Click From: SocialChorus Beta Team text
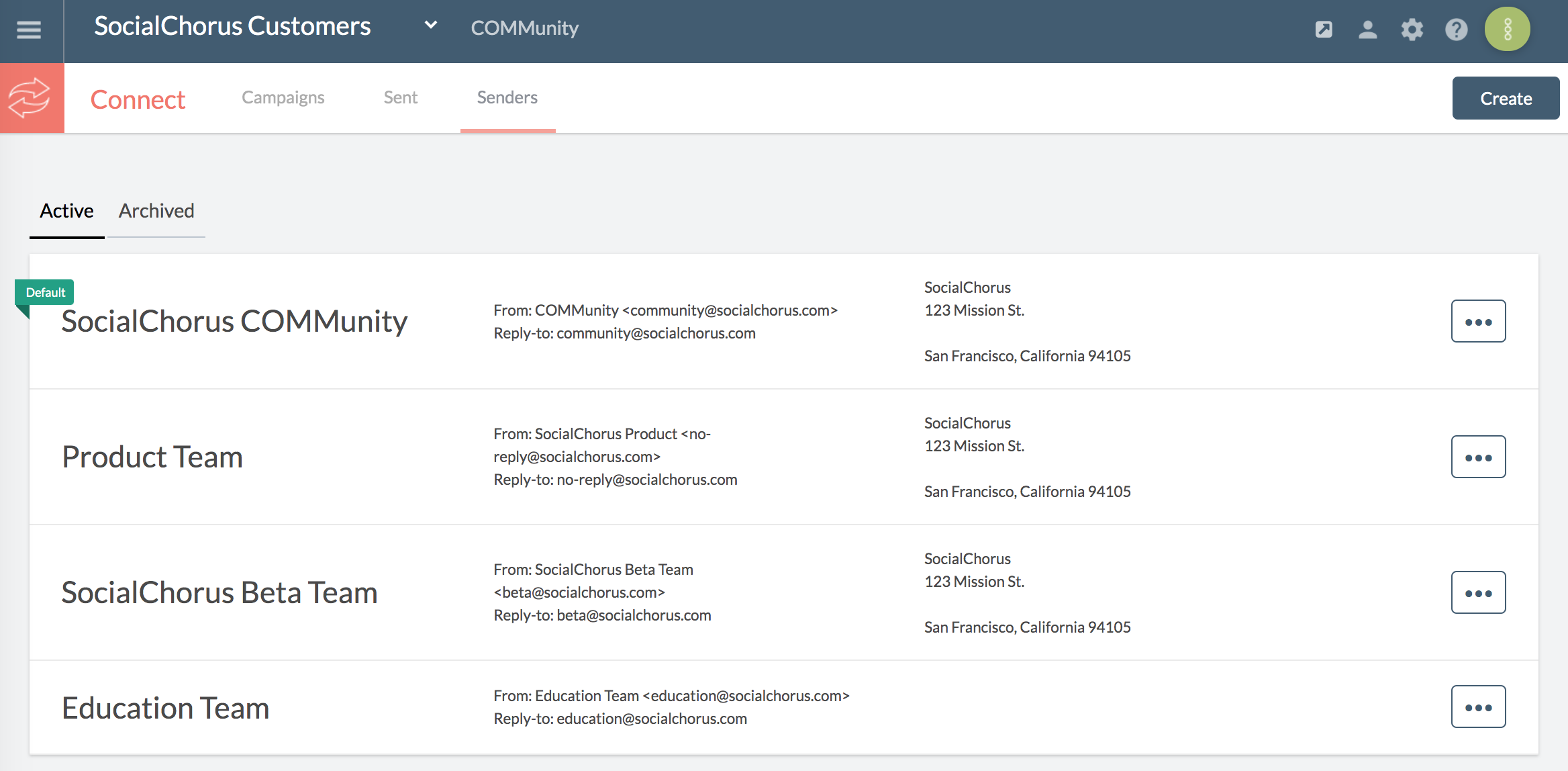This screenshot has width=1568, height=771. coord(593,581)
